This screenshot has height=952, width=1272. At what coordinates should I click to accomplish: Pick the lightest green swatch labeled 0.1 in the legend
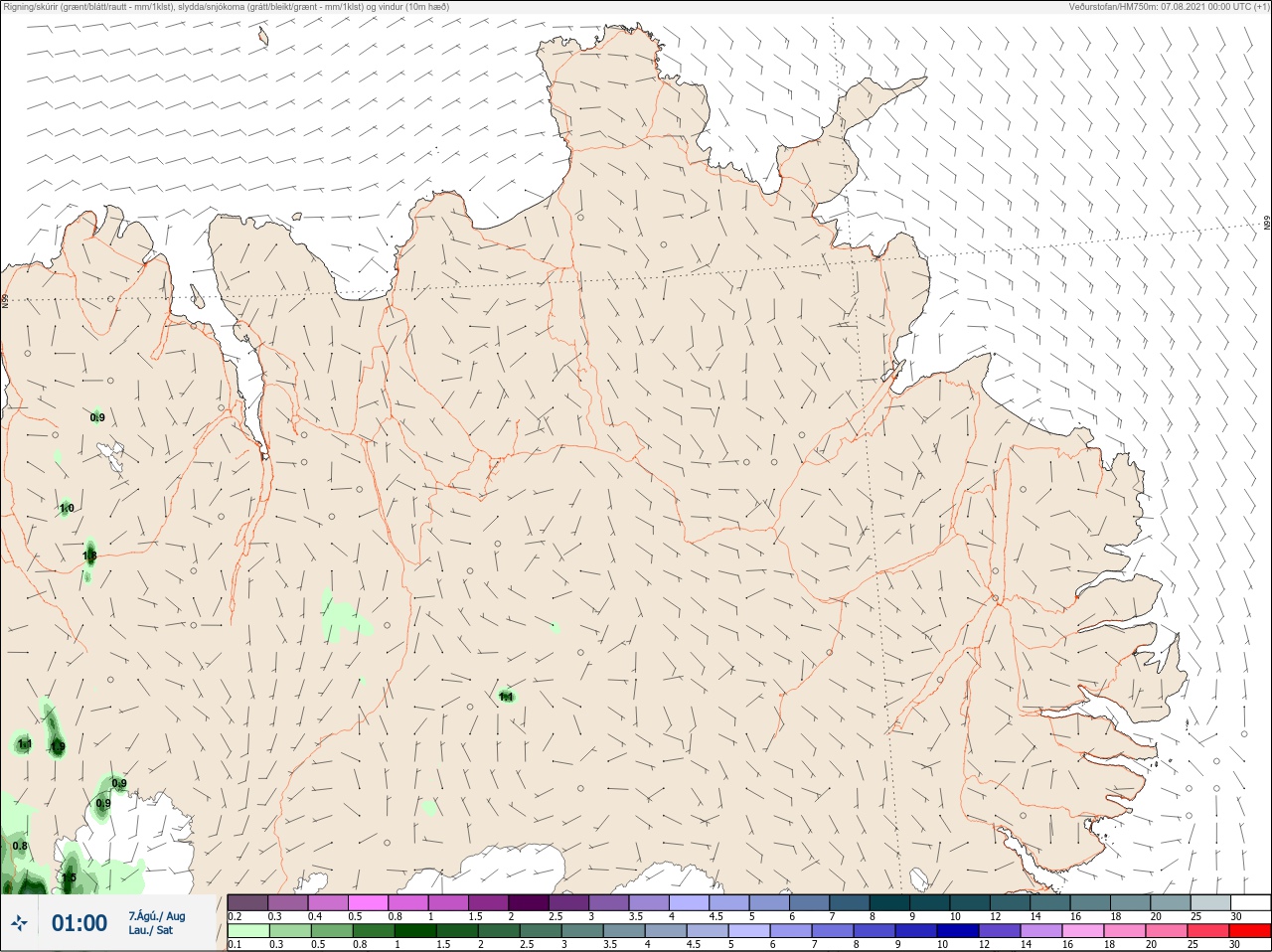click(x=247, y=931)
